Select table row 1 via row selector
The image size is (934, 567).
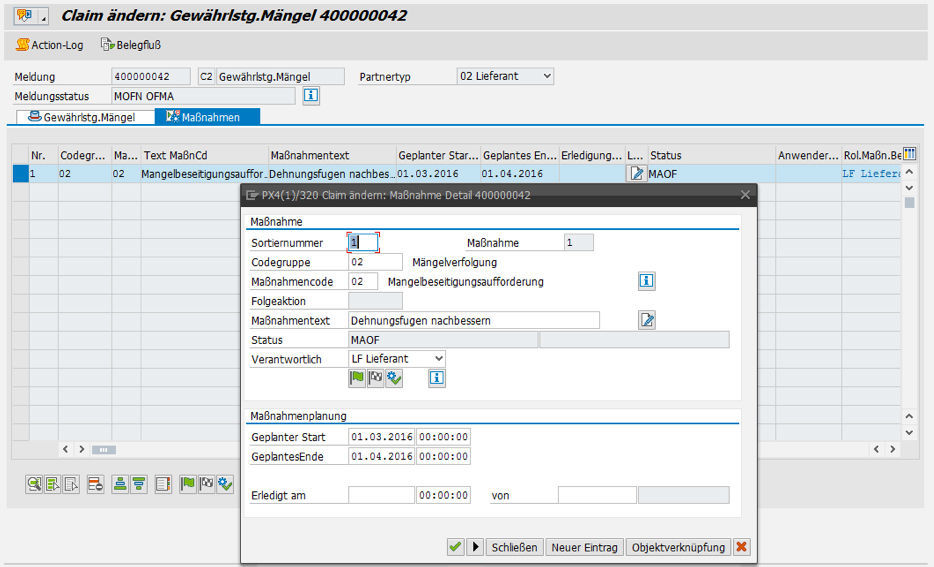(20, 173)
